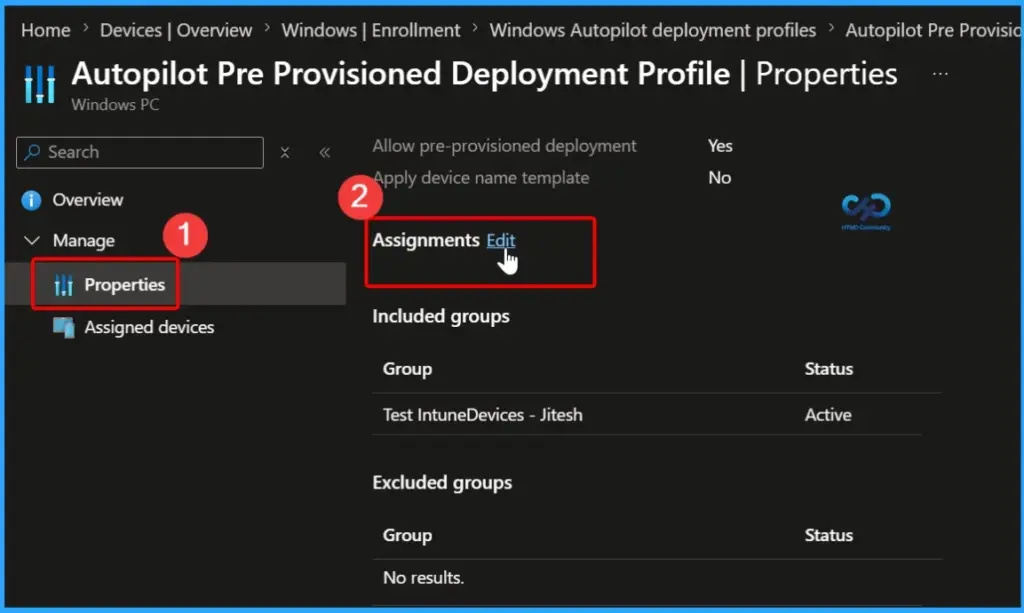
Task: Collapse the Manage section chevron
Action: 31,240
